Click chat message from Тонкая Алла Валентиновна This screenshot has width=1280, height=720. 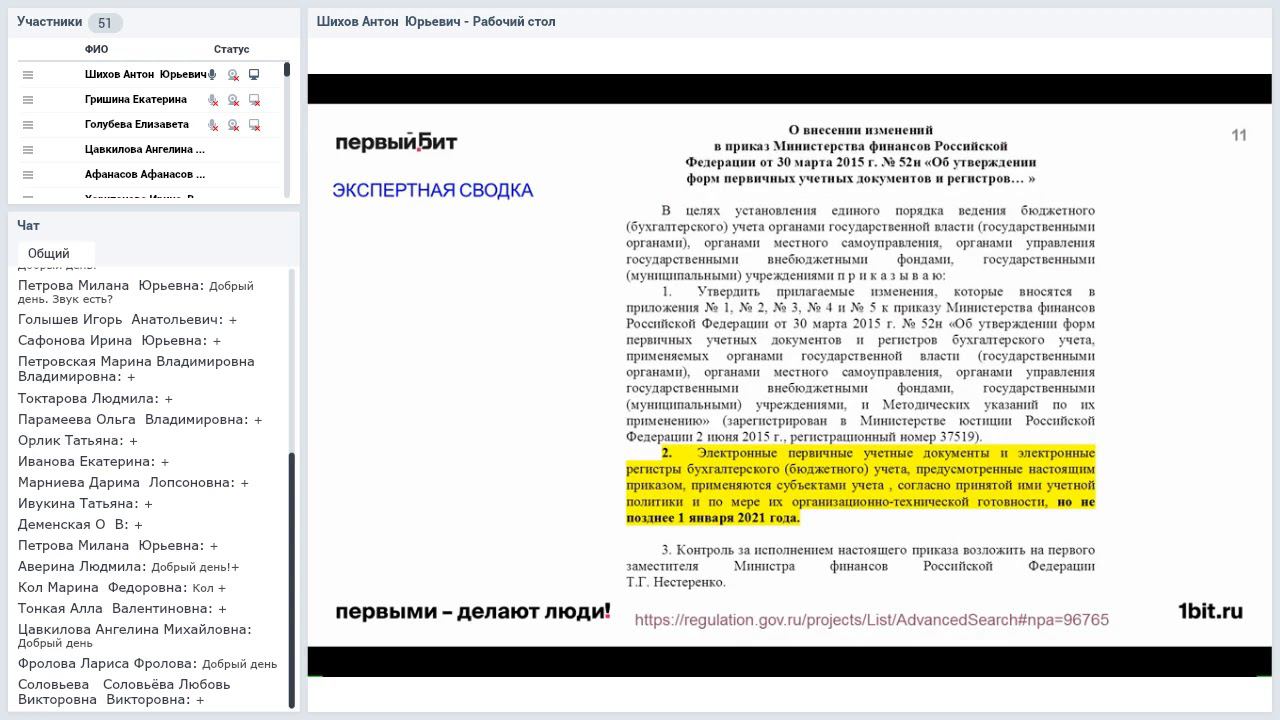122,609
